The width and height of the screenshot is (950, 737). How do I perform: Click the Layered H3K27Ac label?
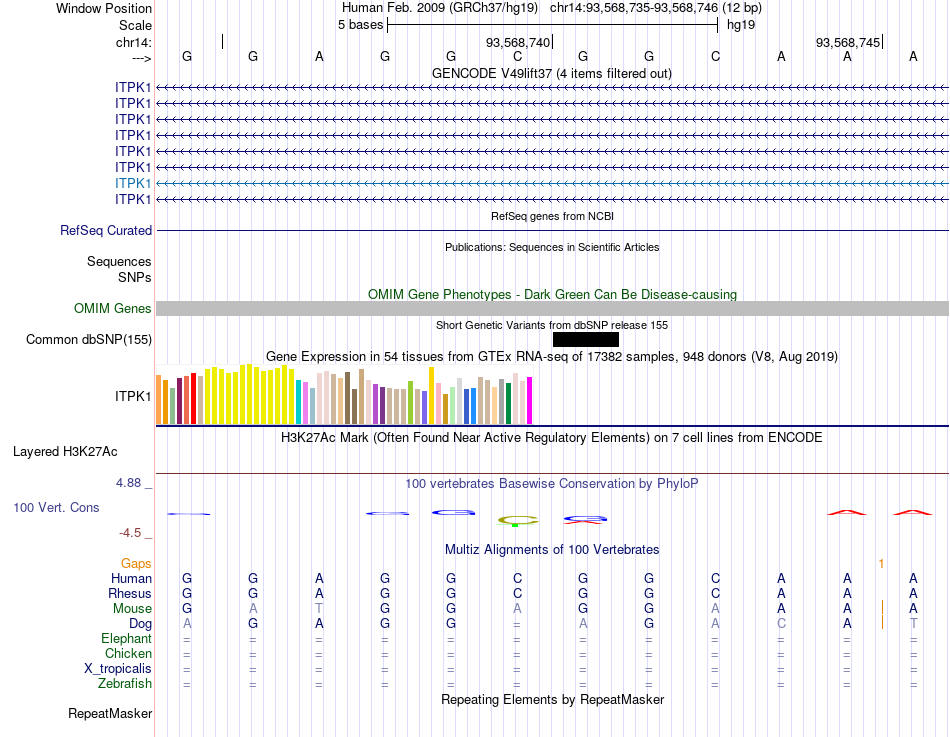click(65, 452)
